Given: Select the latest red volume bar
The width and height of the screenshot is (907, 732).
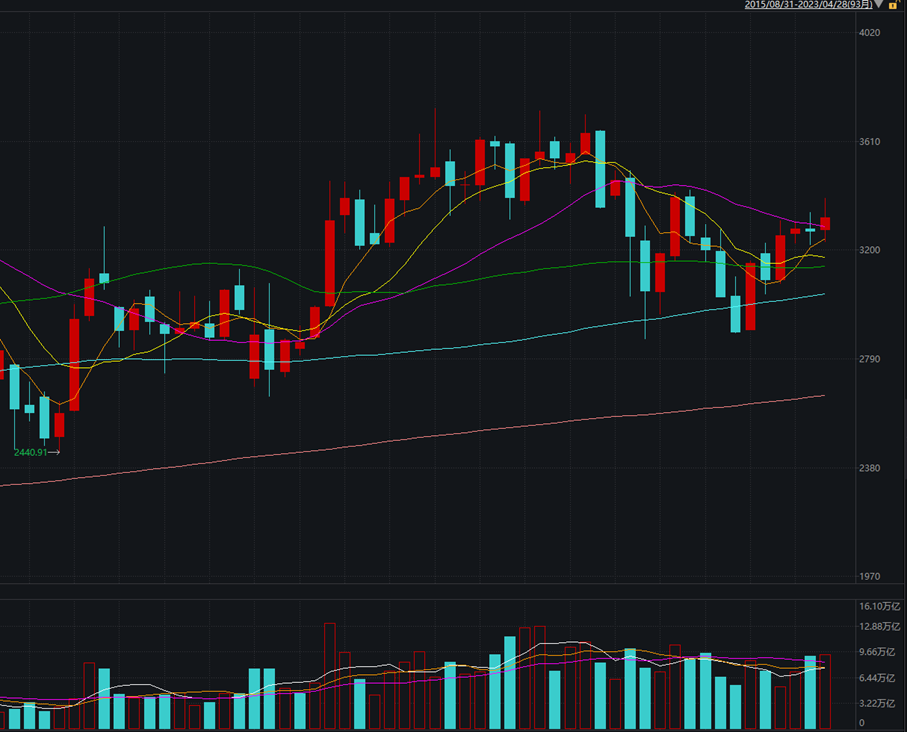Looking at the screenshot, I should 825,691.
